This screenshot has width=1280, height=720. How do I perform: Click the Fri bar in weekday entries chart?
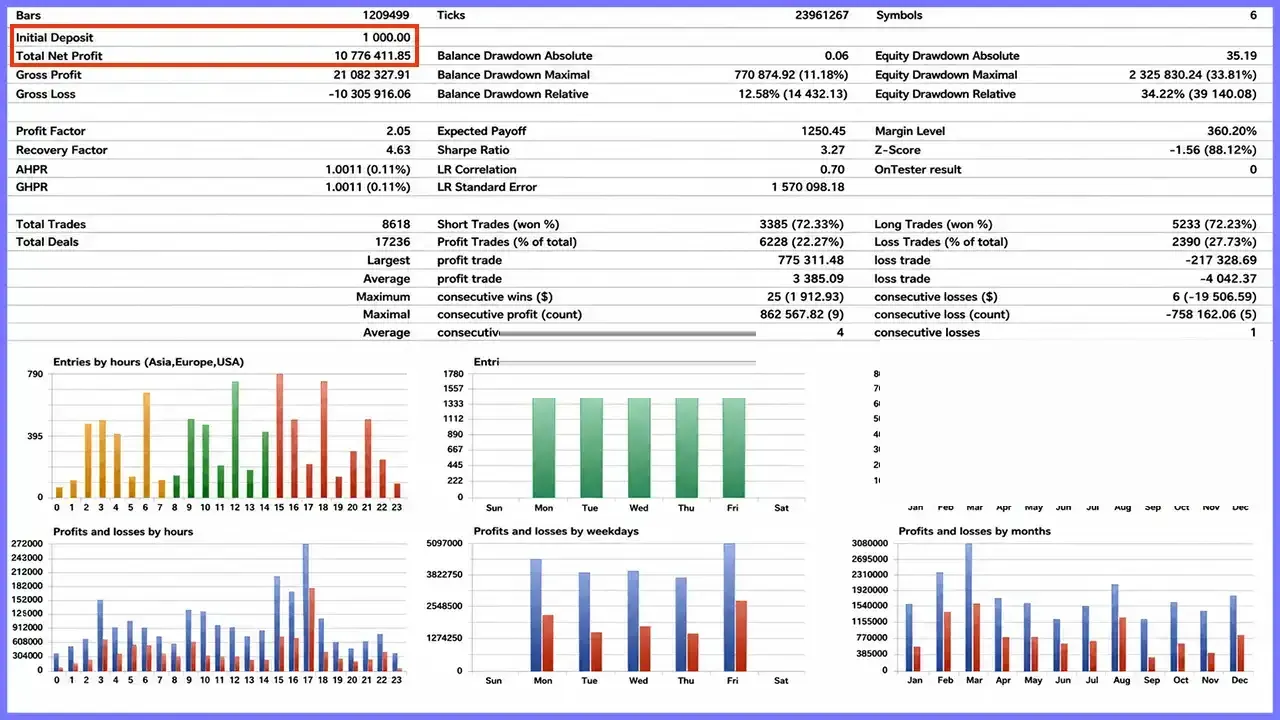734,447
